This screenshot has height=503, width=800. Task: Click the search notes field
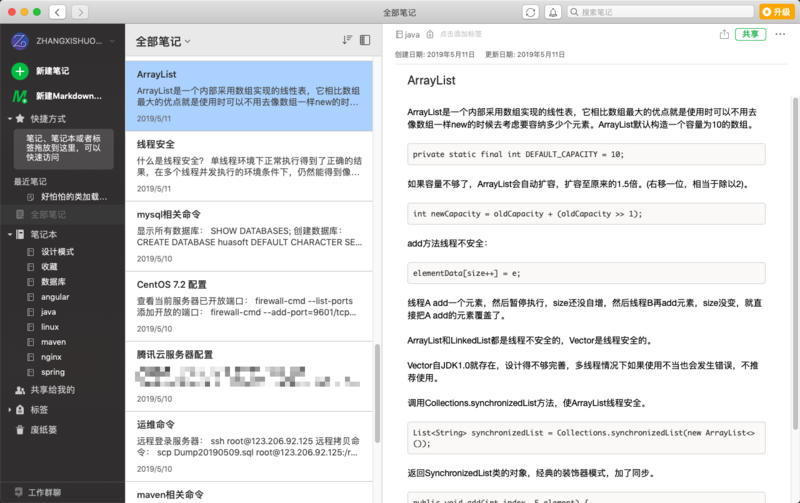coord(661,12)
